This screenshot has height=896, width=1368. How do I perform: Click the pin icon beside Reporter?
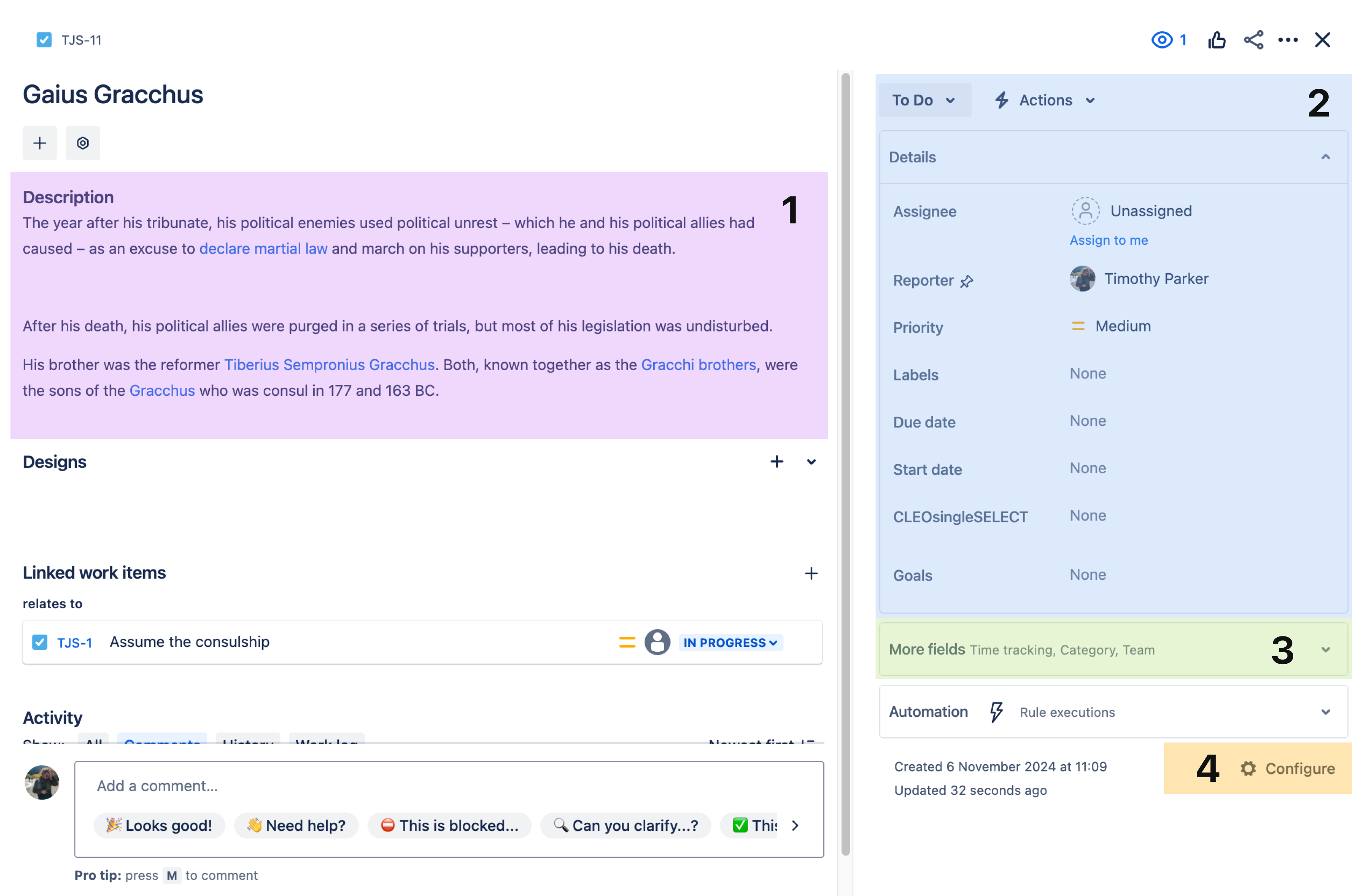[x=967, y=281]
